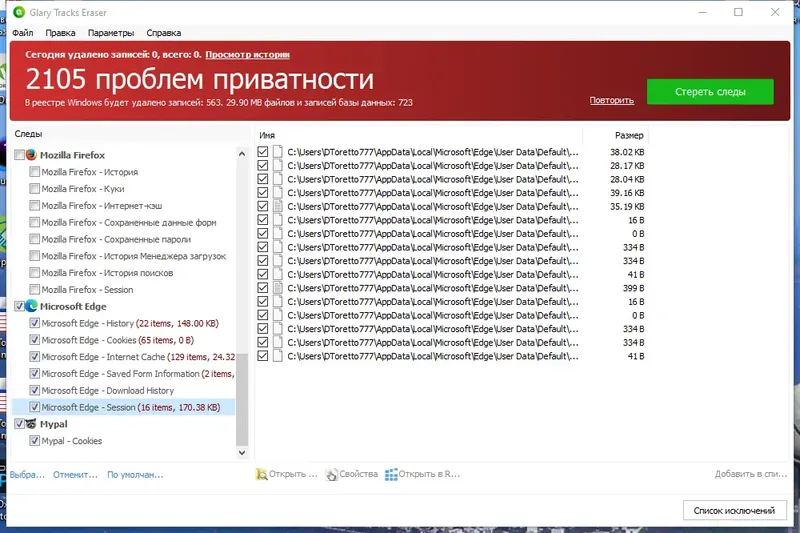This screenshot has height=533, width=800.
Task: Click file icon of the 38.02 KB entry
Action: click(x=278, y=151)
